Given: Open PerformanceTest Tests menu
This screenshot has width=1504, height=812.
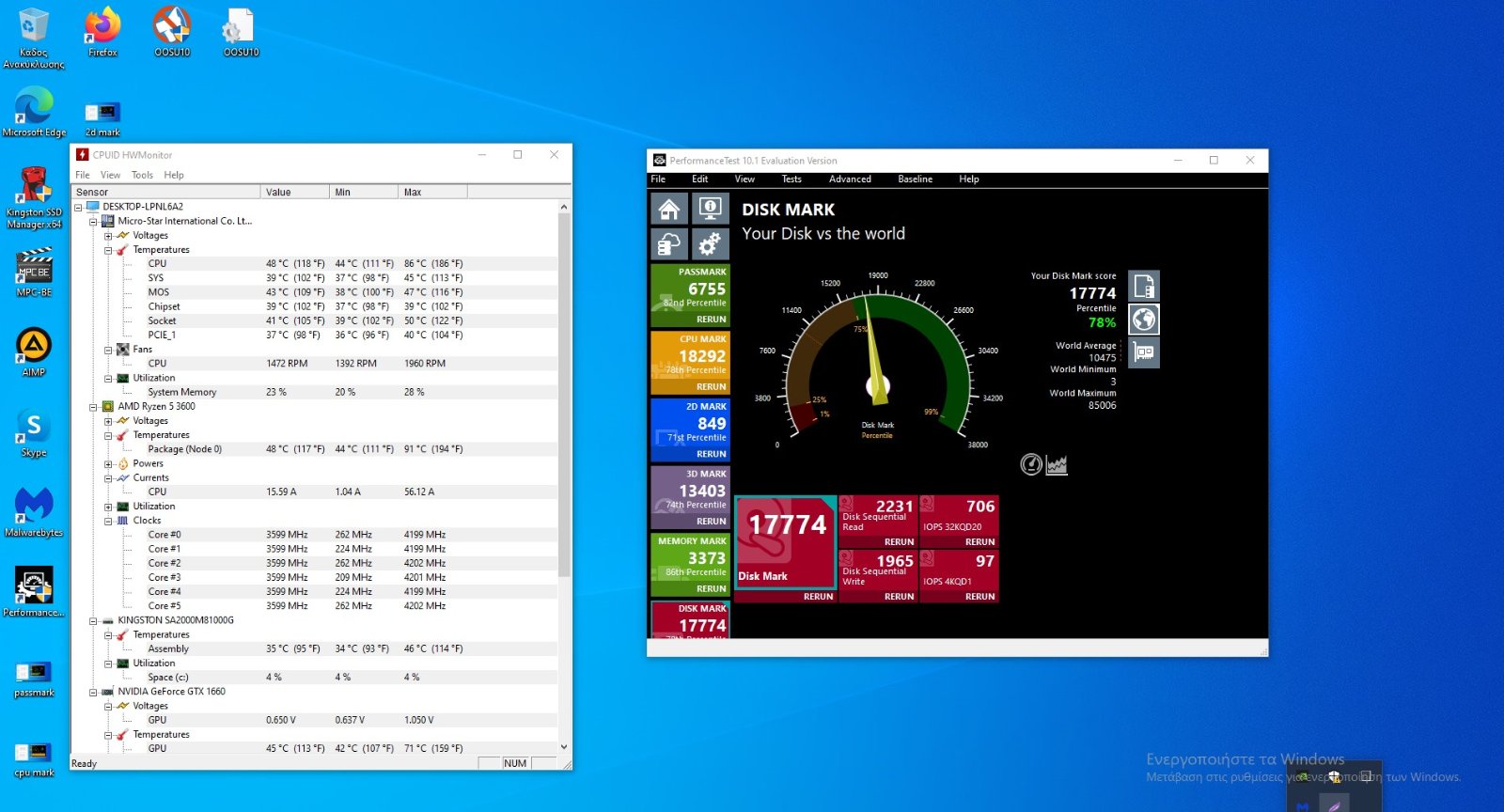Looking at the screenshot, I should coord(791,180).
